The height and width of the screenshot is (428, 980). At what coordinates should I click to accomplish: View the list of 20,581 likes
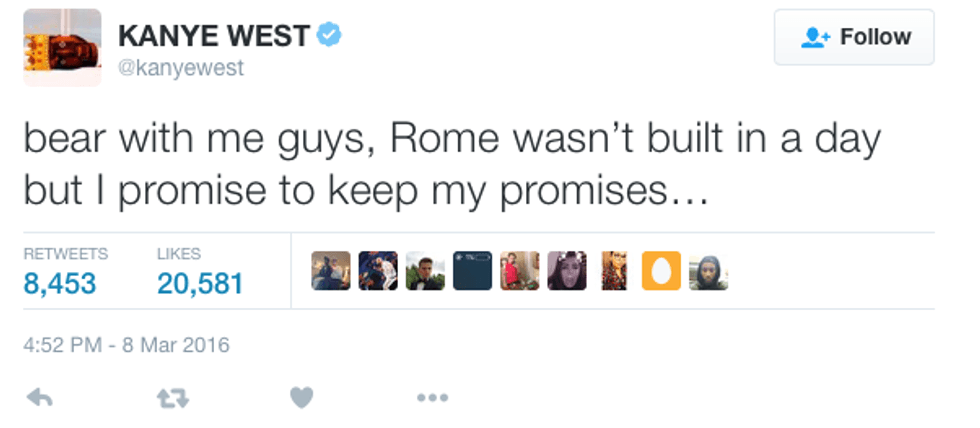(200, 284)
